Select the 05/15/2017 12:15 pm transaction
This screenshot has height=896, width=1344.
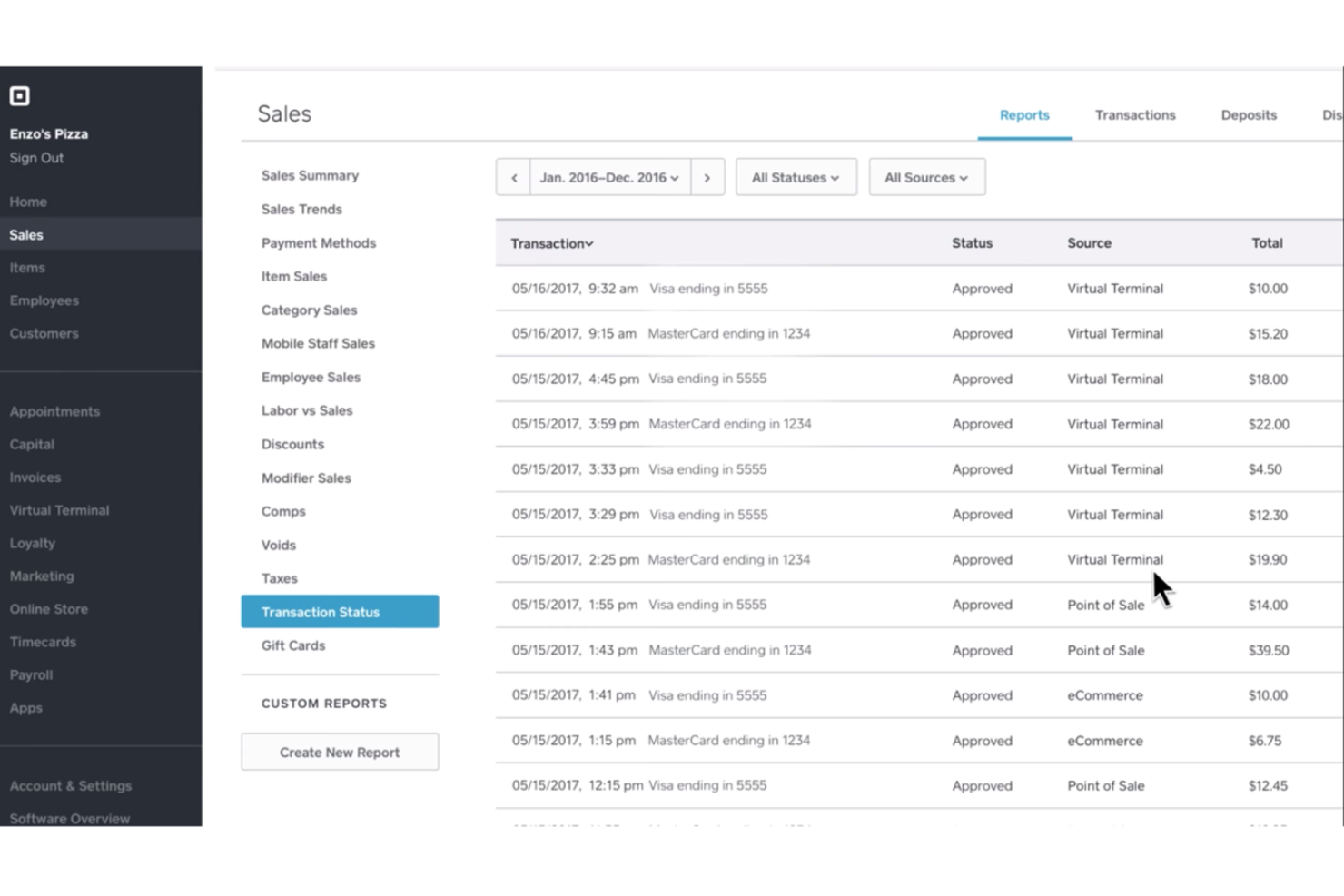pos(919,785)
